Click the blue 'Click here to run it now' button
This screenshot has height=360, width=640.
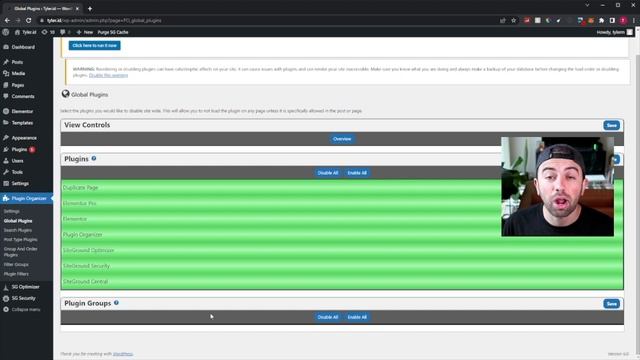pos(94,45)
